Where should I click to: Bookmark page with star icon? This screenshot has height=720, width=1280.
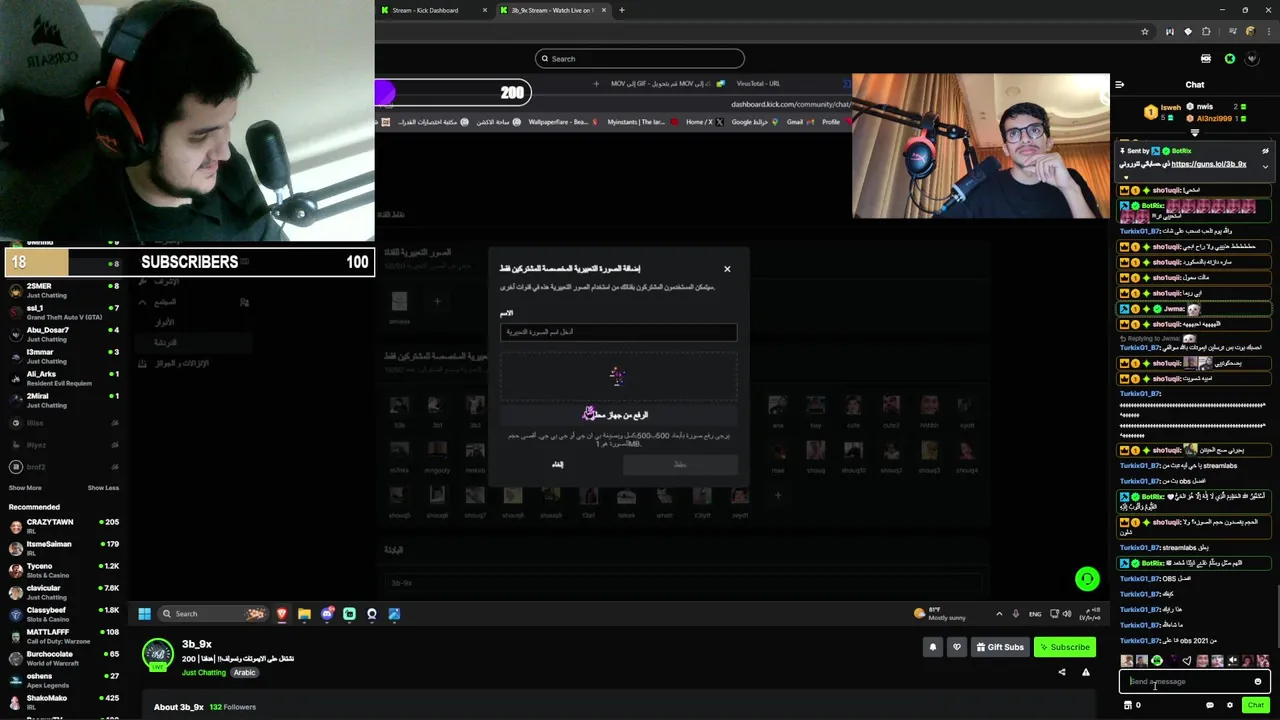(1145, 32)
